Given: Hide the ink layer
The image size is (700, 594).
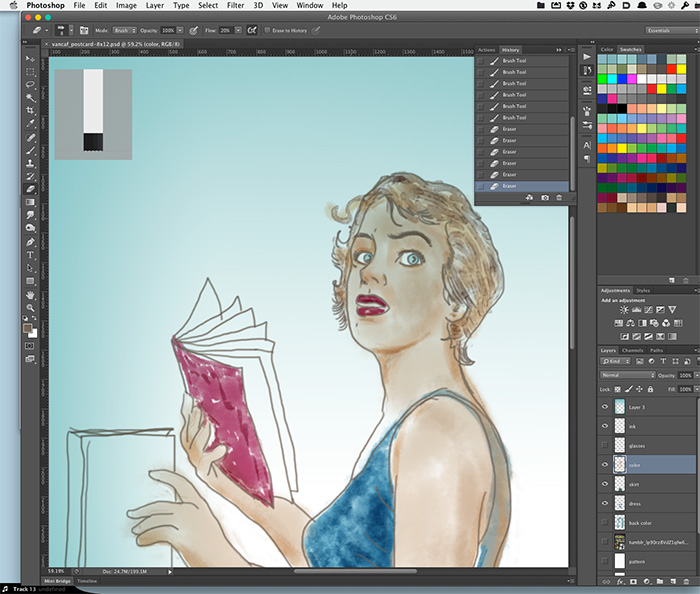Looking at the screenshot, I should click(x=605, y=426).
